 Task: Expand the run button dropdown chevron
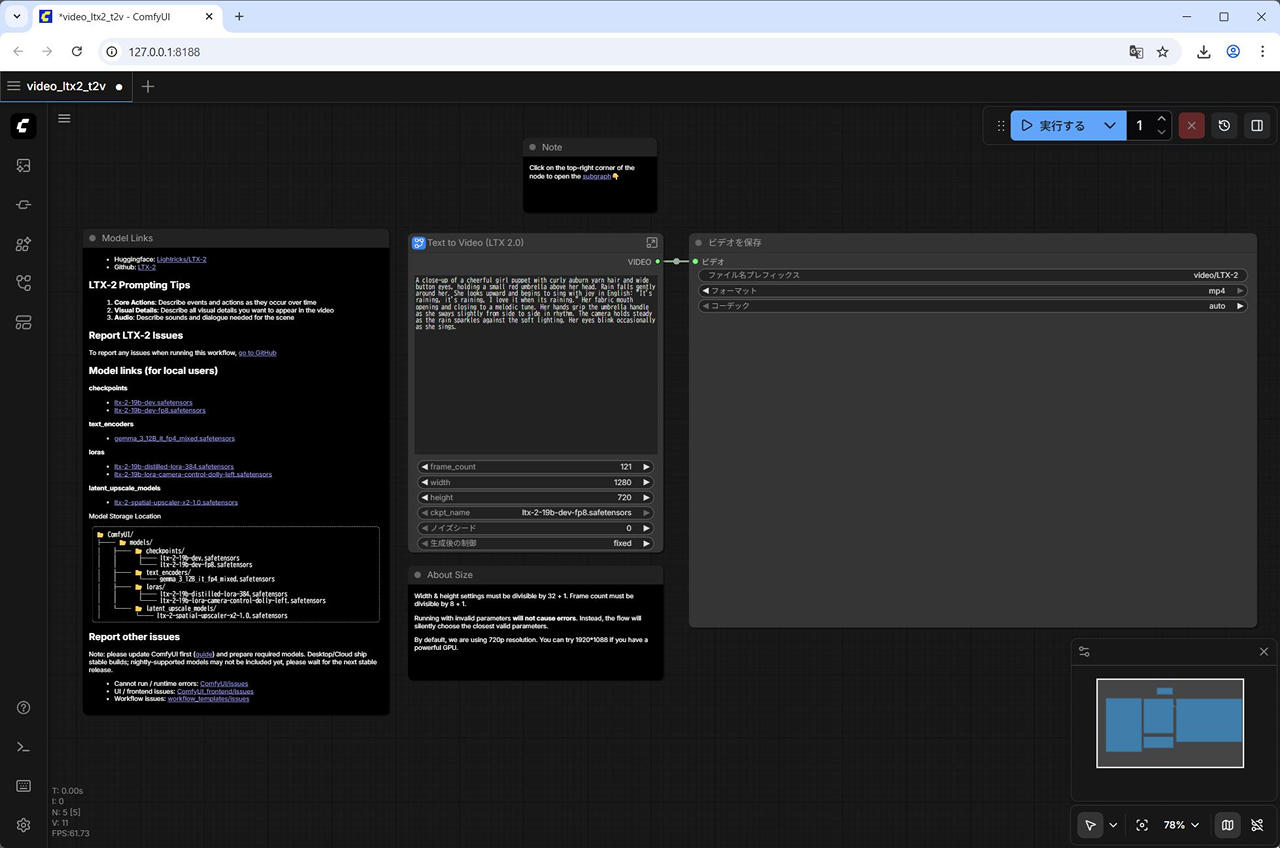click(1109, 126)
